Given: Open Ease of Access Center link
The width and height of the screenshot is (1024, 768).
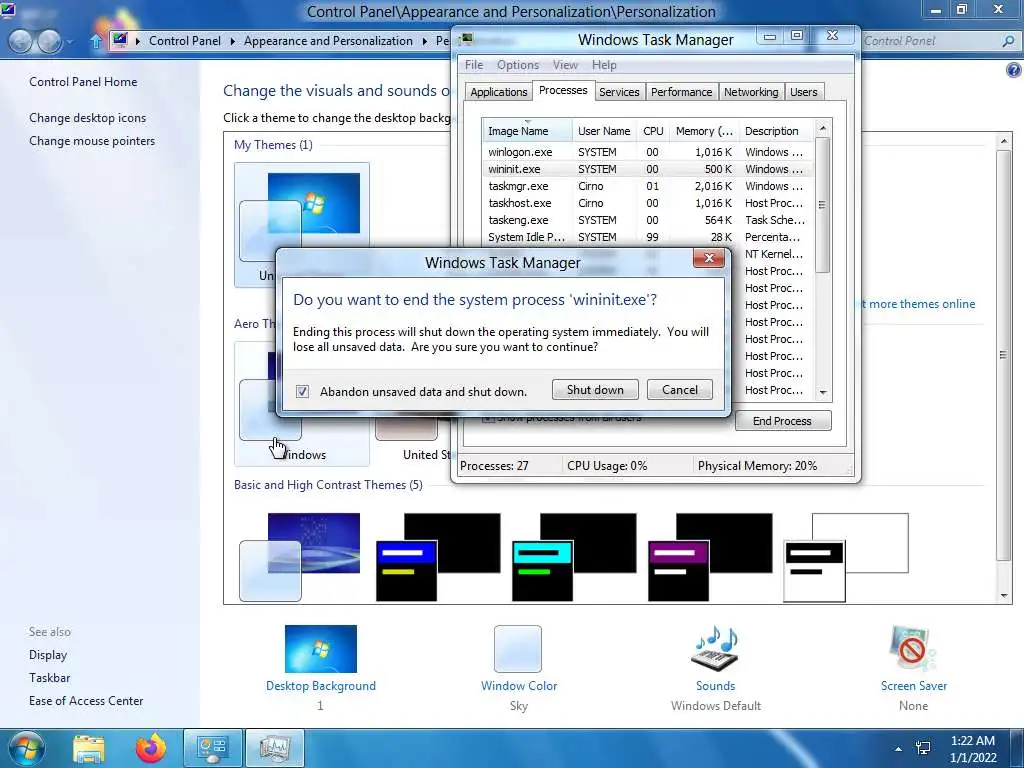Looking at the screenshot, I should pyautogui.click(x=86, y=700).
